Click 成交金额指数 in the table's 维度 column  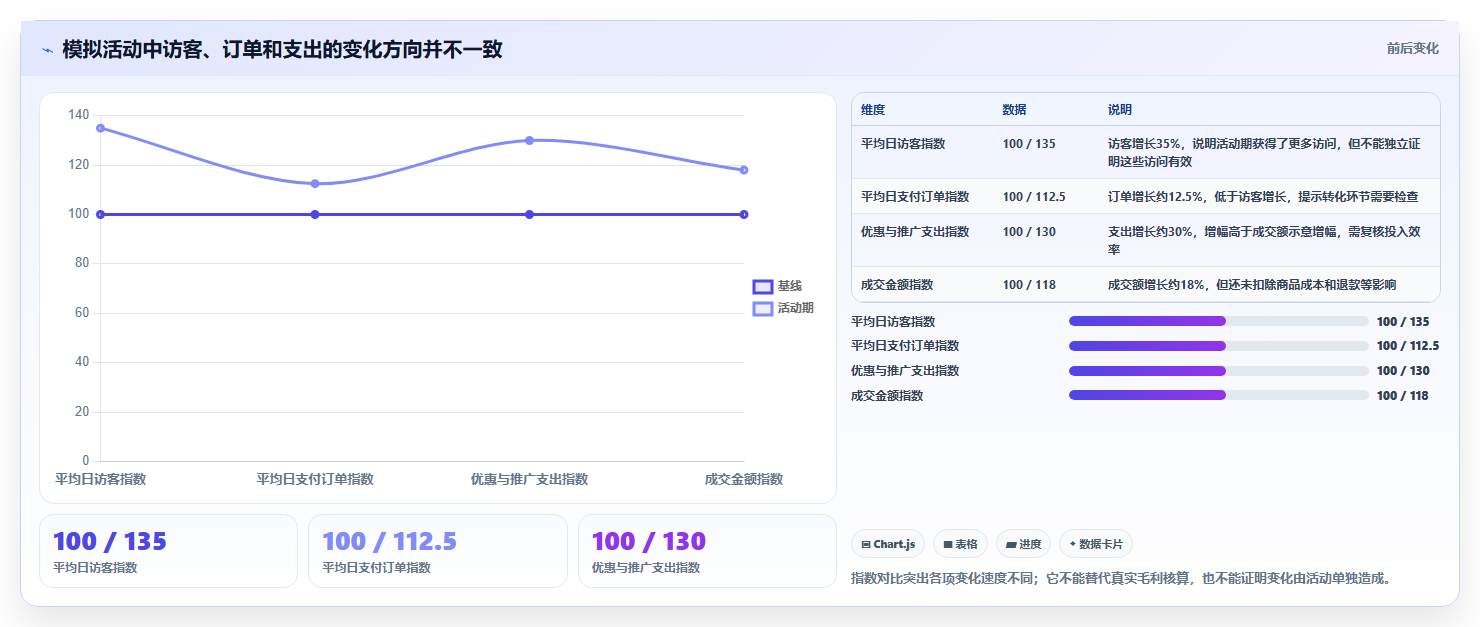[897, 285]
